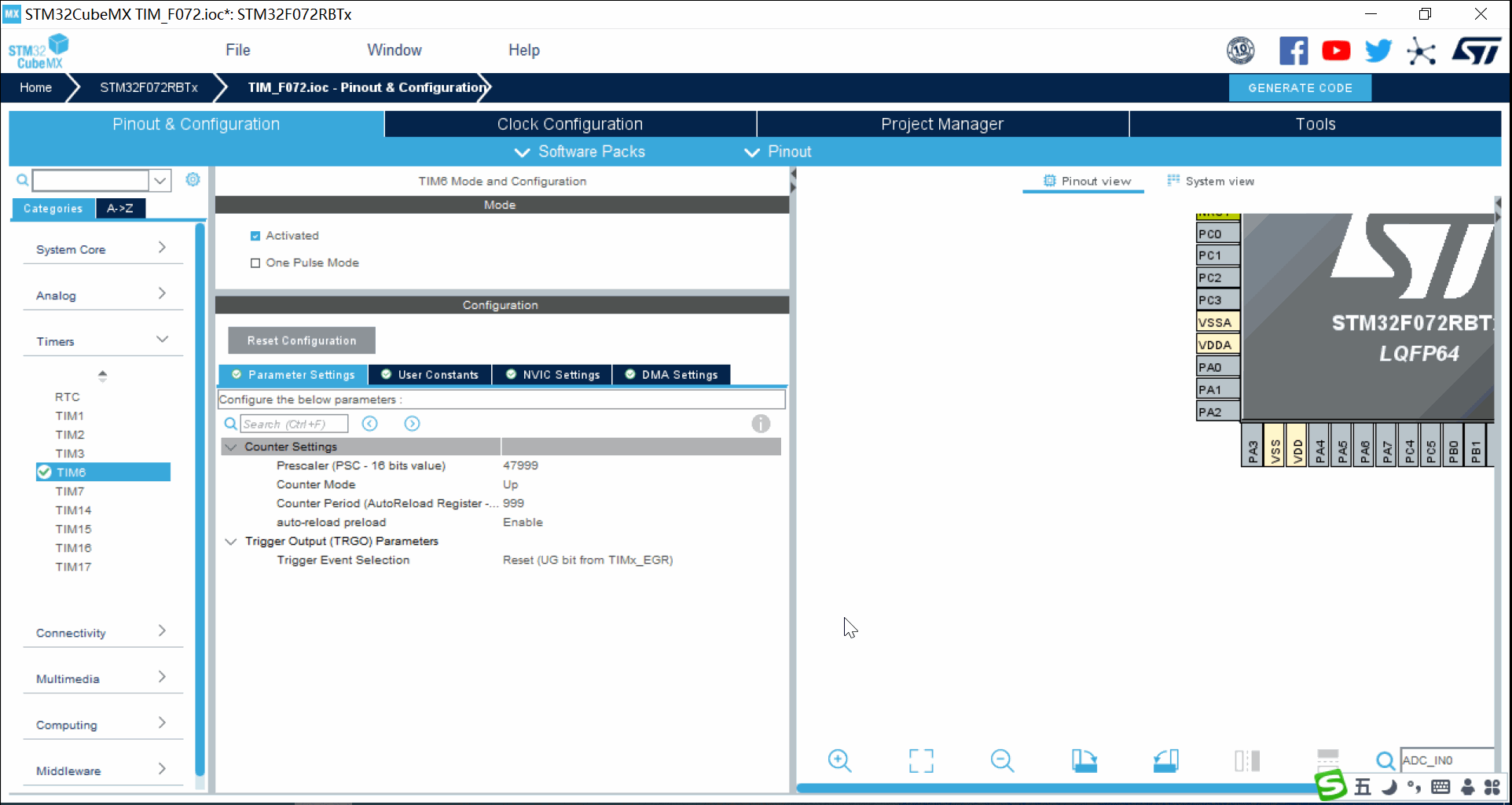
Task: Open the NVIC Settings tab
Action: pyautogui.click(x=552, y=375)
